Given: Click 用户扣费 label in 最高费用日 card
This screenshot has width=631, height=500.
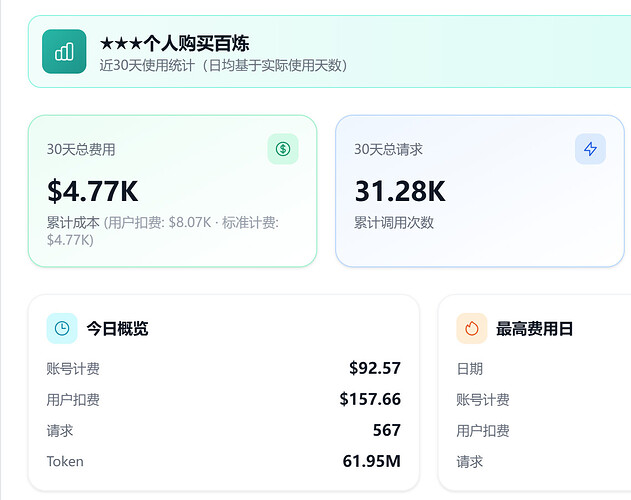Looking at the screenshot, I should (x=483, y=431).
